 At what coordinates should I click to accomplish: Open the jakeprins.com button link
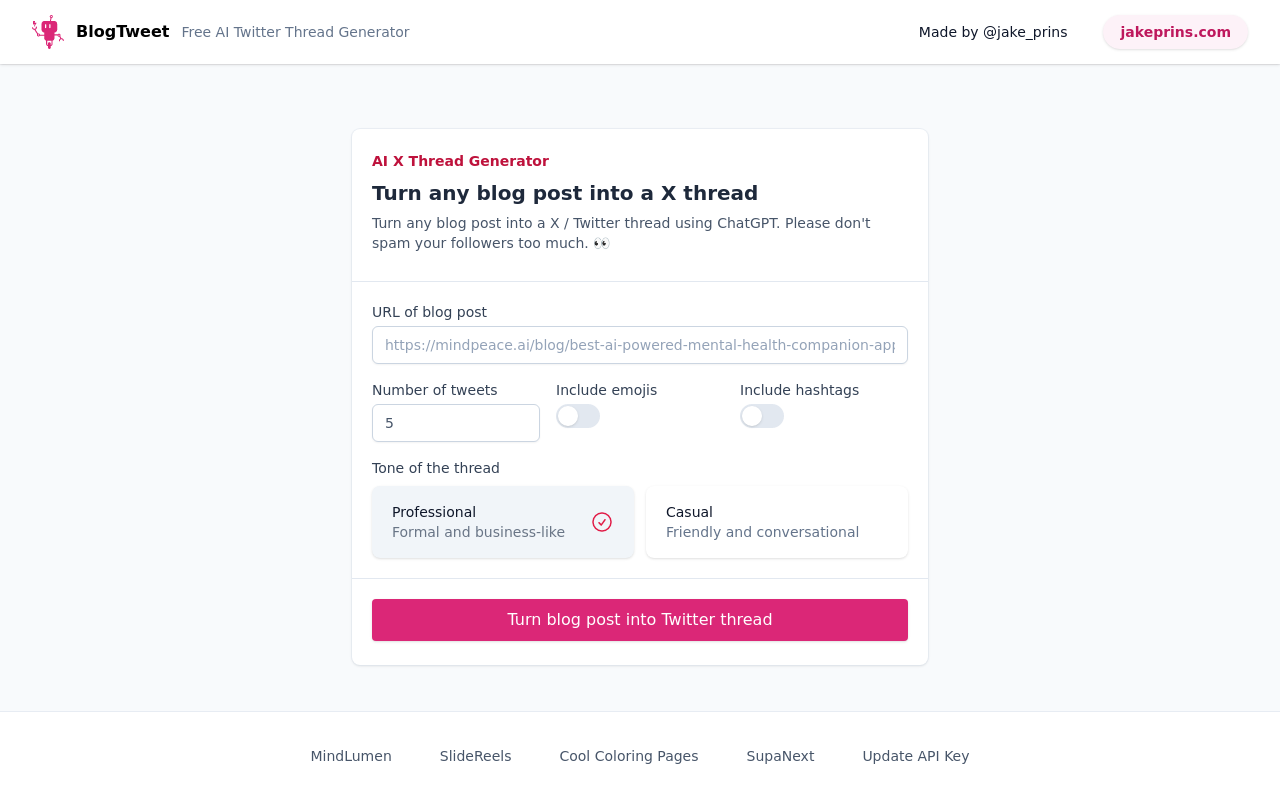coord(1175,32)
